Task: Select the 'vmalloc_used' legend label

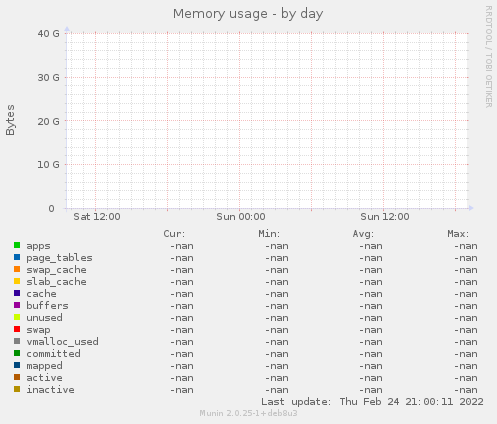Action: (x=62, y=342)
